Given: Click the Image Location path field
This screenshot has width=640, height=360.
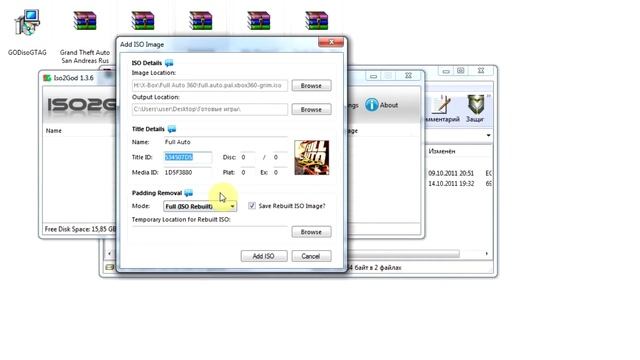Looking at the screenshot, I should [x=210, y=86].
